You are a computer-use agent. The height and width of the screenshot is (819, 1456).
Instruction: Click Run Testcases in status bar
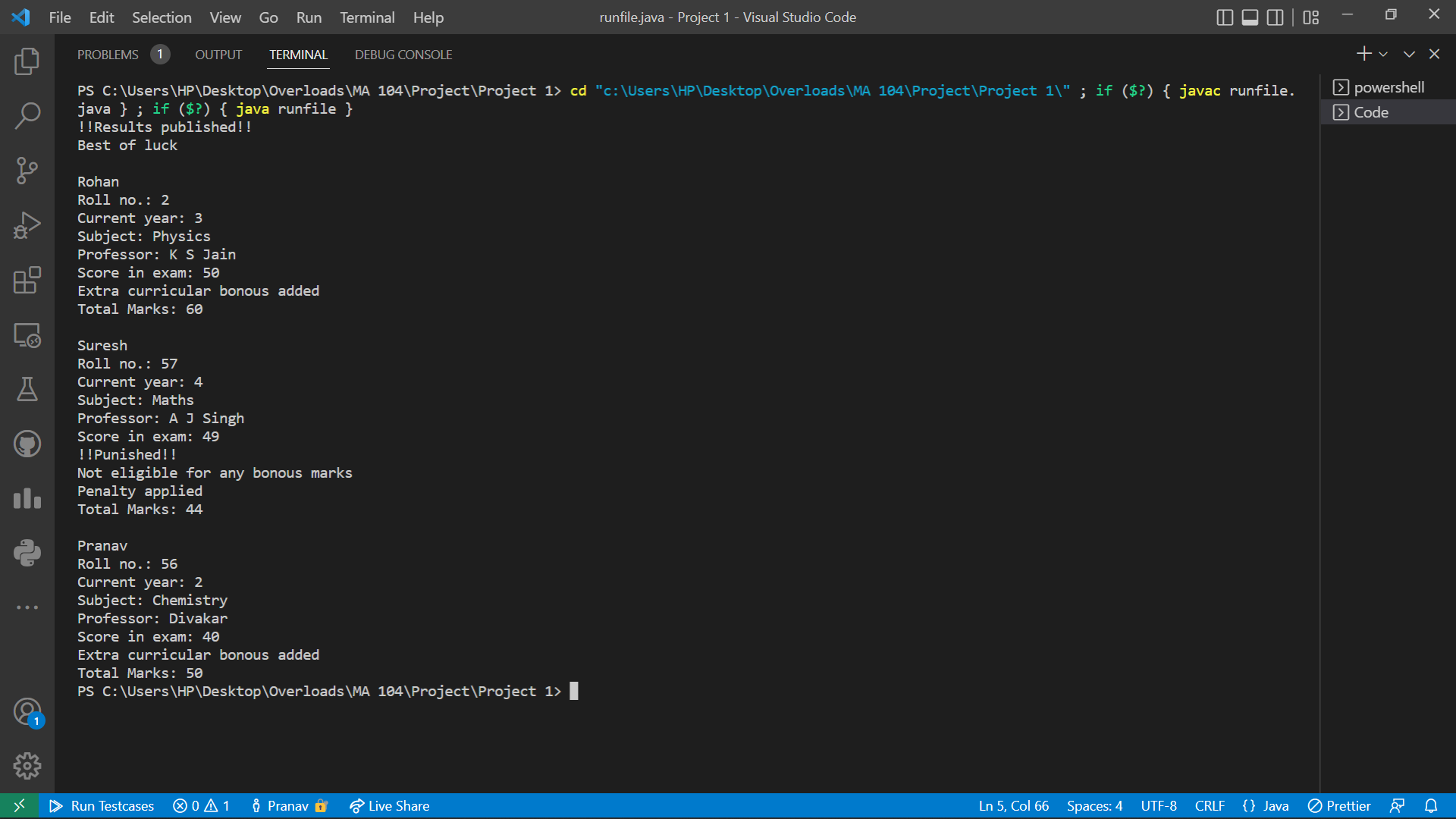[x=102, y=806]
